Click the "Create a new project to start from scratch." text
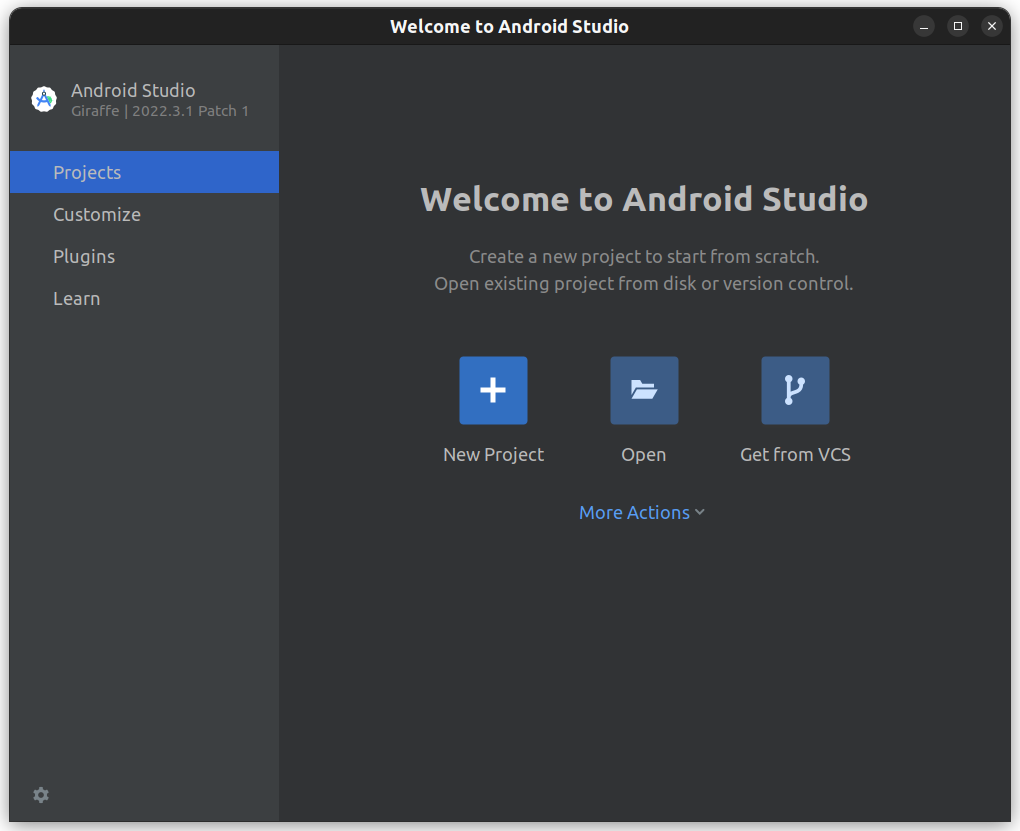 644,256
